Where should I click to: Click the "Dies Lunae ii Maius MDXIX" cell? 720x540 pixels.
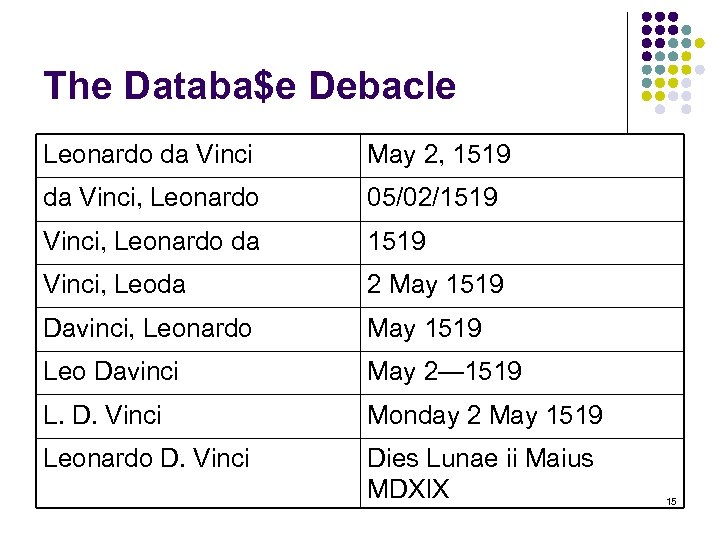480,473
